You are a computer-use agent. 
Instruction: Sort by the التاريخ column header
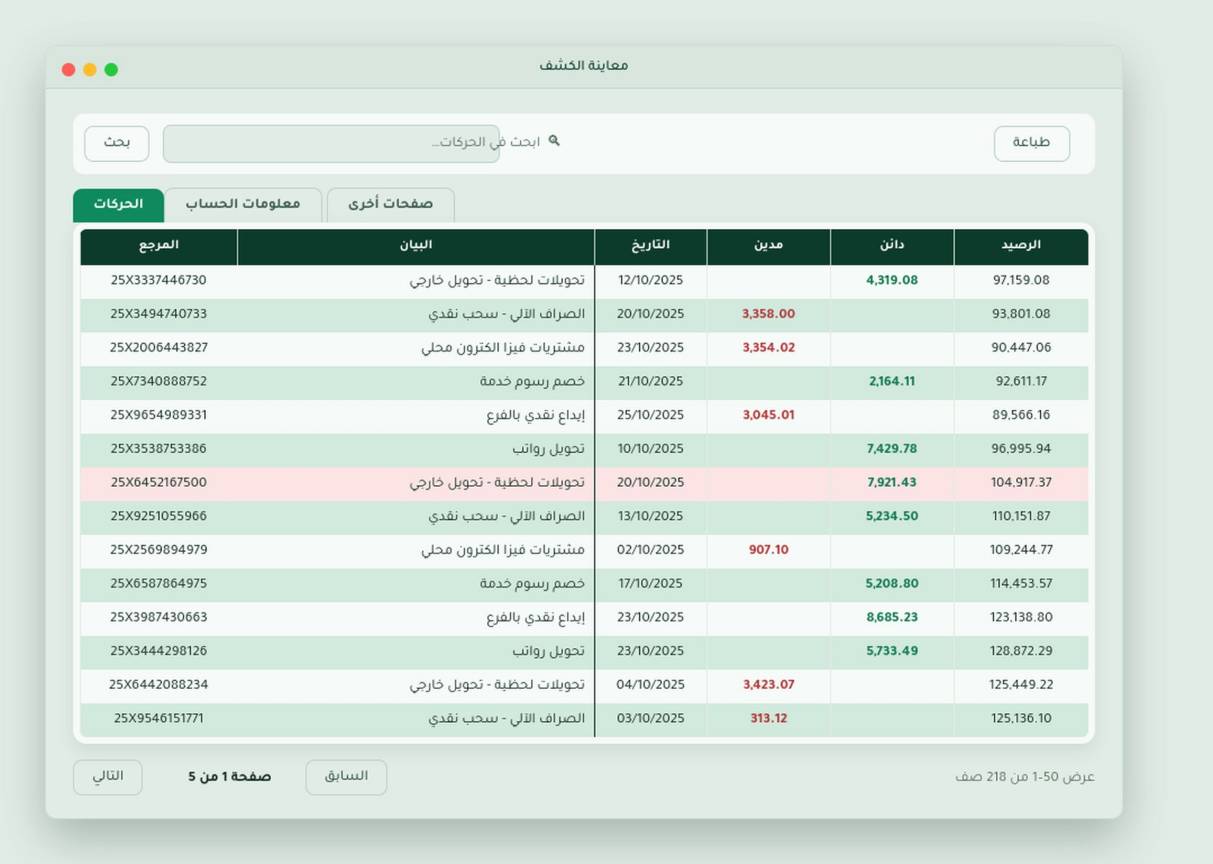point(651,246)
